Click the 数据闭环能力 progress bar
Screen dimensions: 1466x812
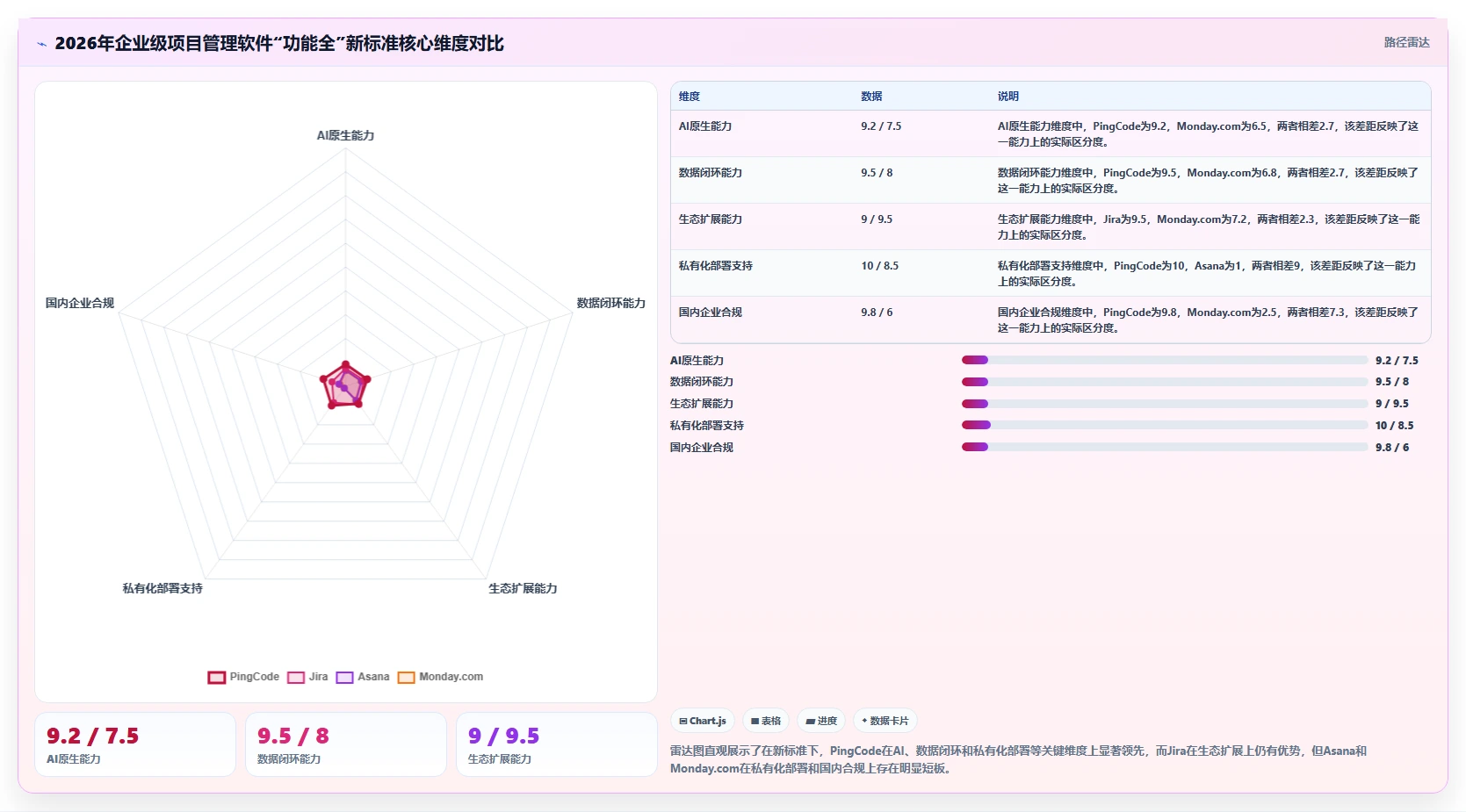tap(1165, 382)
